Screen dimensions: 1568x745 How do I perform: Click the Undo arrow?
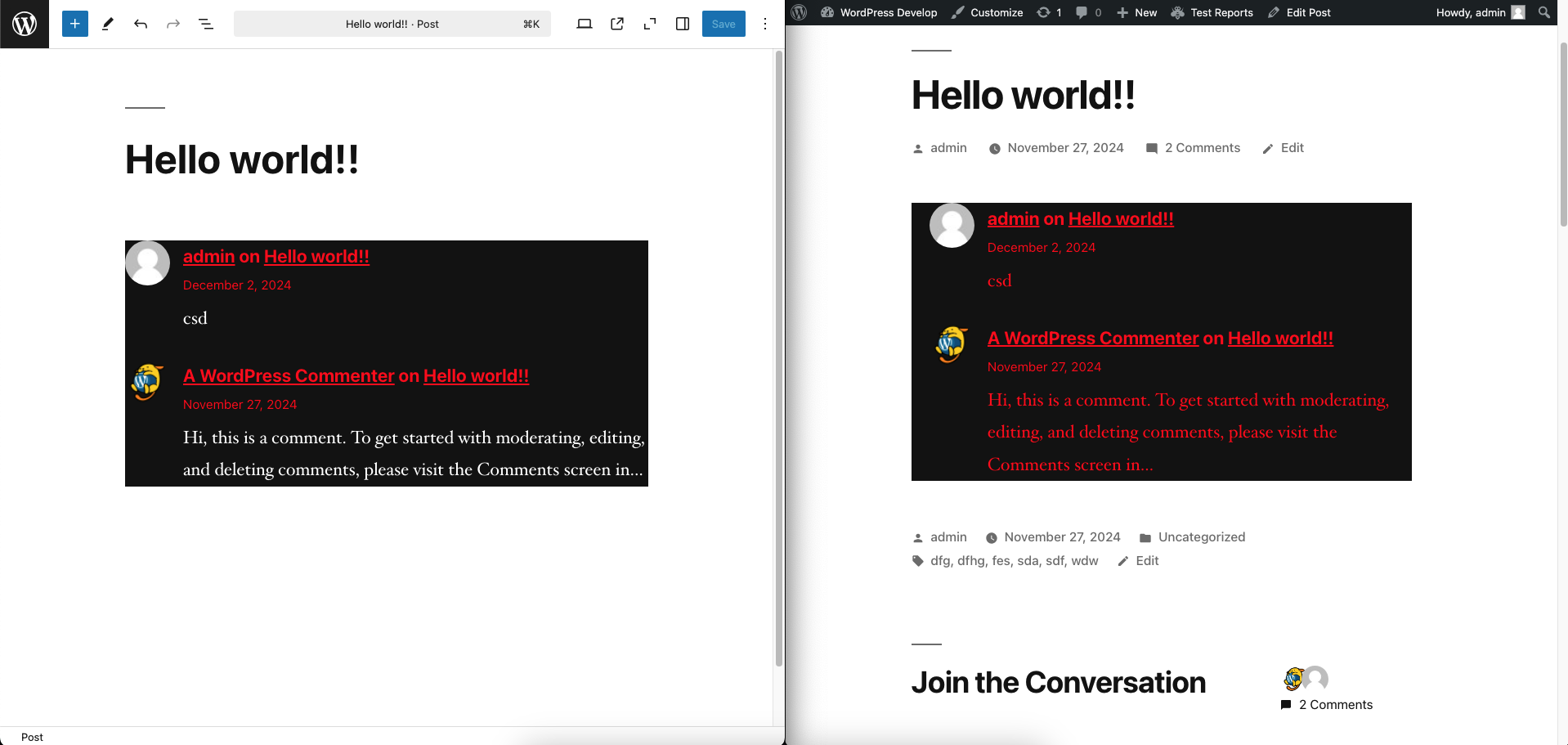click(141, 24)
